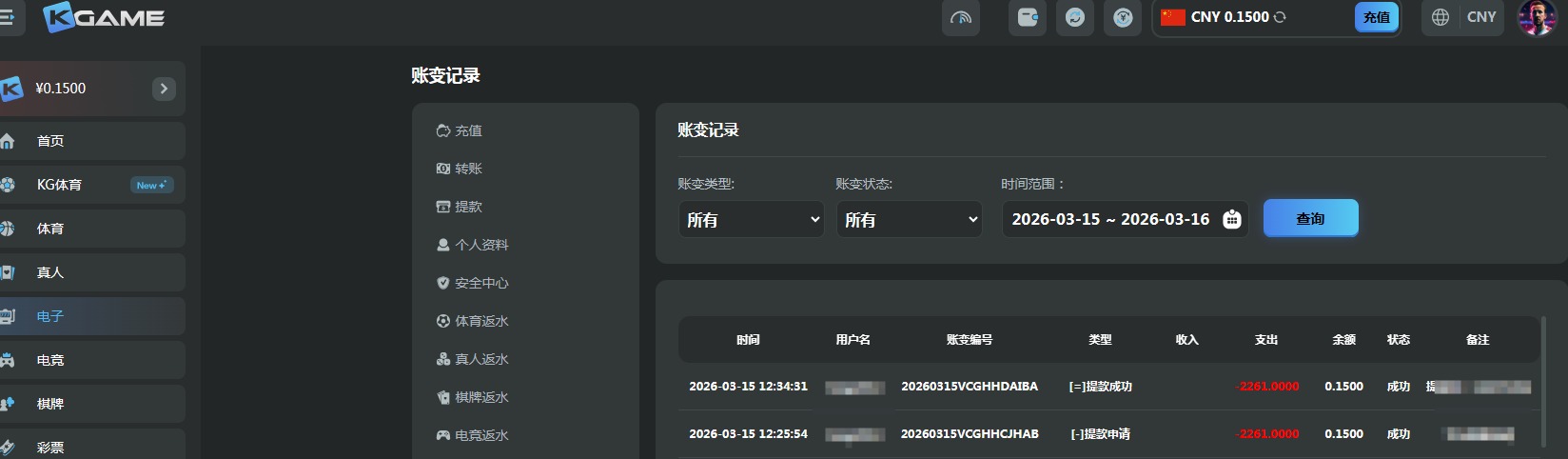
Task: Click soccer ball icon beside 体育返水
Action: coord(442,321)
